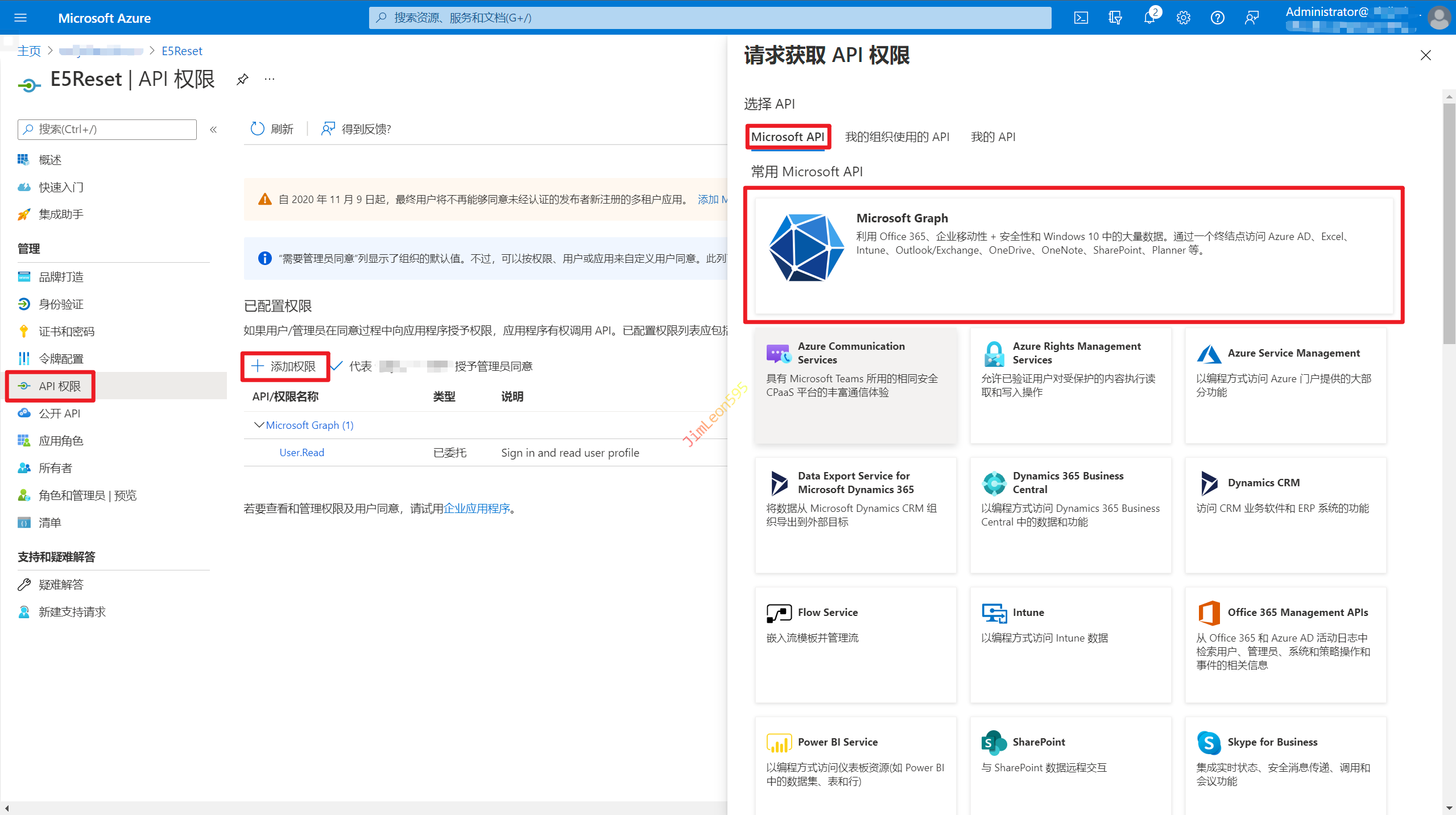
Task: Open the more options ellipsis menu
Action: click(x=270, y=79)
